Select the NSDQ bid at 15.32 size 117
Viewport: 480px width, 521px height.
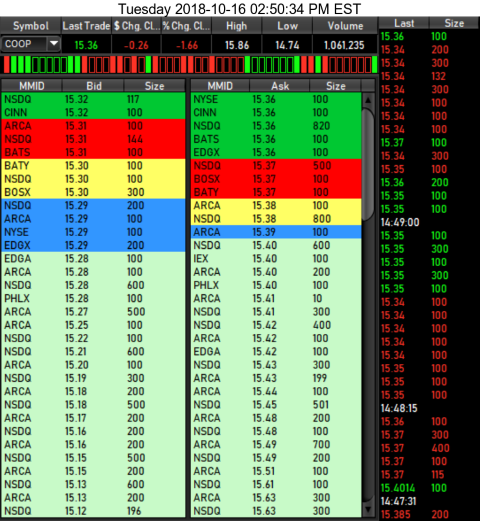point(93,99)
